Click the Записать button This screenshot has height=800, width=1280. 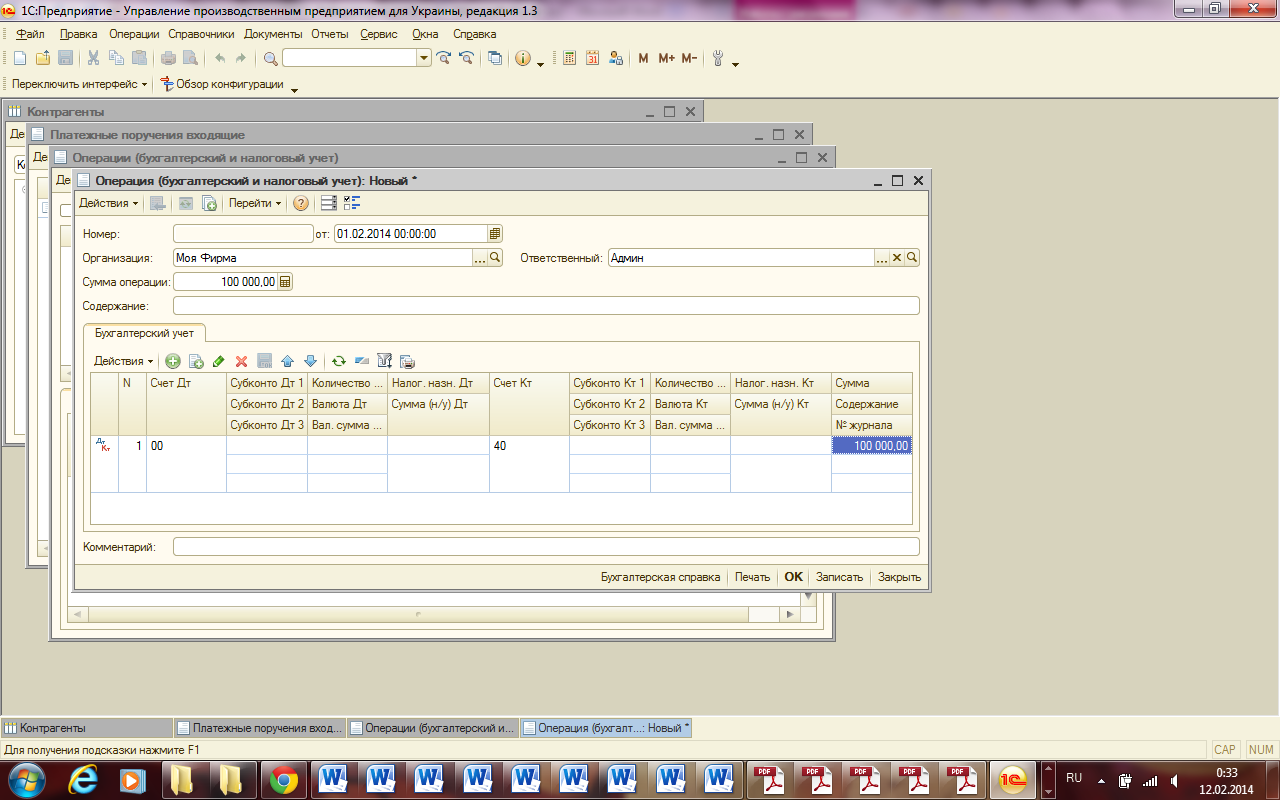[x=839, y=577]
